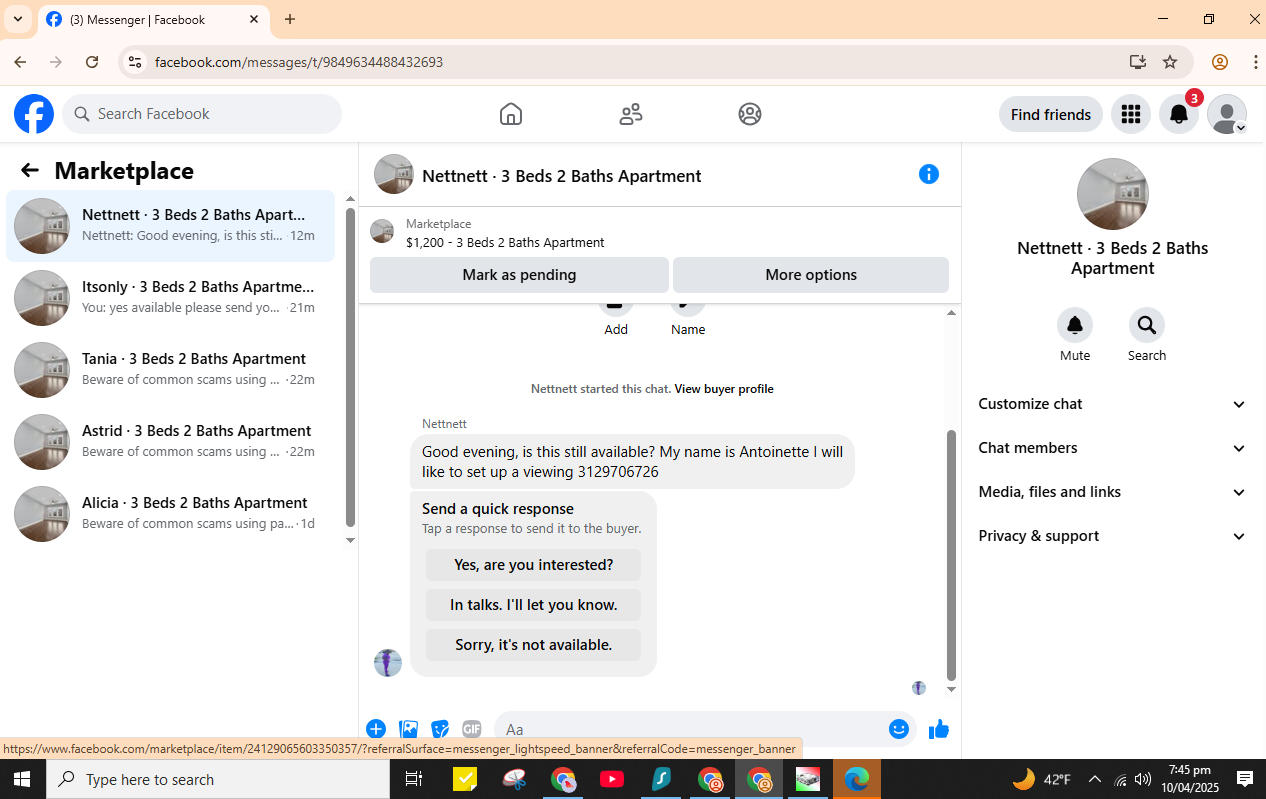1266x799 pixels.
Task: Open the large Nettnett profile picture
Action: pyautogui.click(x=1113, y=194)
